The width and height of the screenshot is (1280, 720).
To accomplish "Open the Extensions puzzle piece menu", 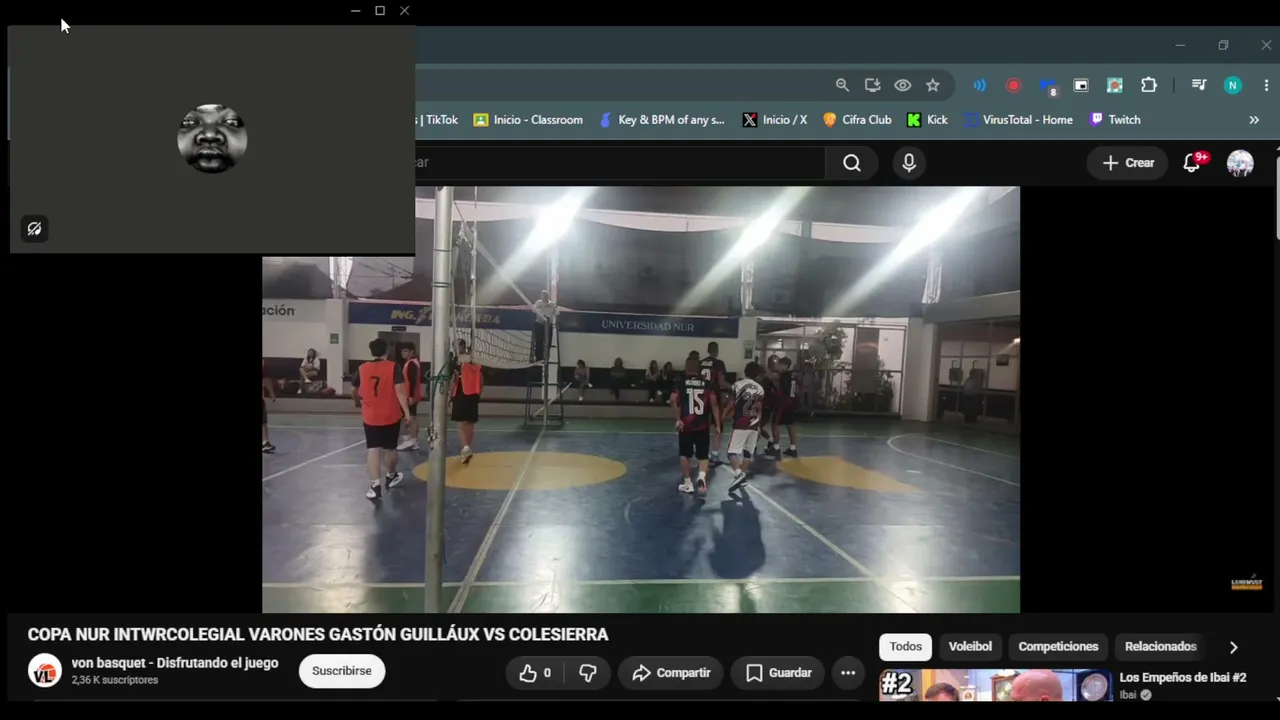I will [x=1149, y=86].
